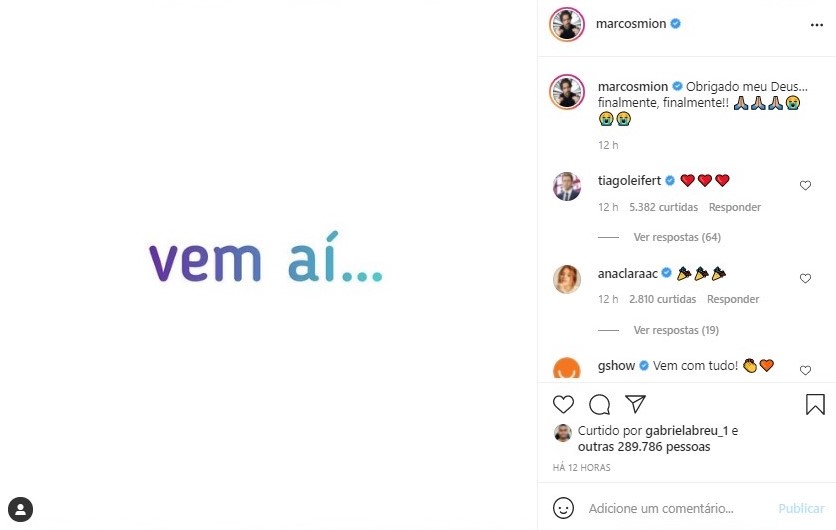Like tiagoleifert's comment
Image resolution: width=836 pixels, height=530 pixels.
pos(805,186)
